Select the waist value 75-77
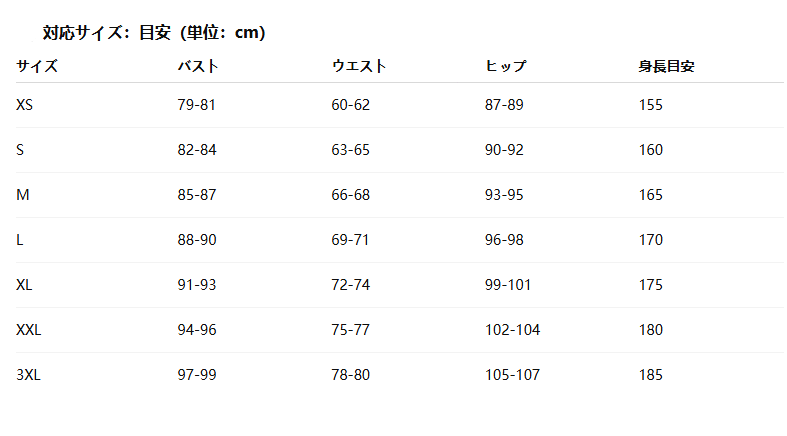Image resolution: width=787 pixels, height=436 pixels. 350,330
